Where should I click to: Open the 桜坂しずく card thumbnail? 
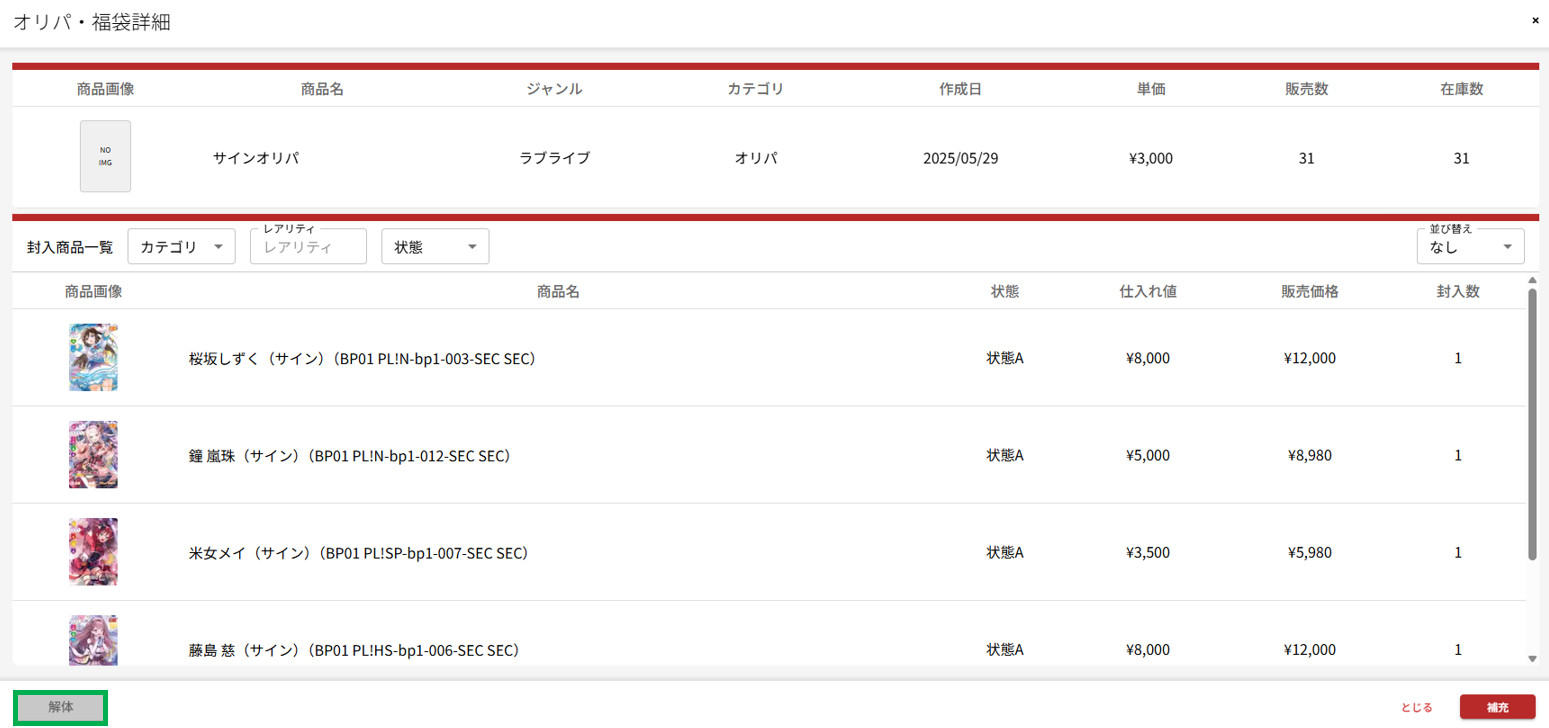tap(93, 357)
